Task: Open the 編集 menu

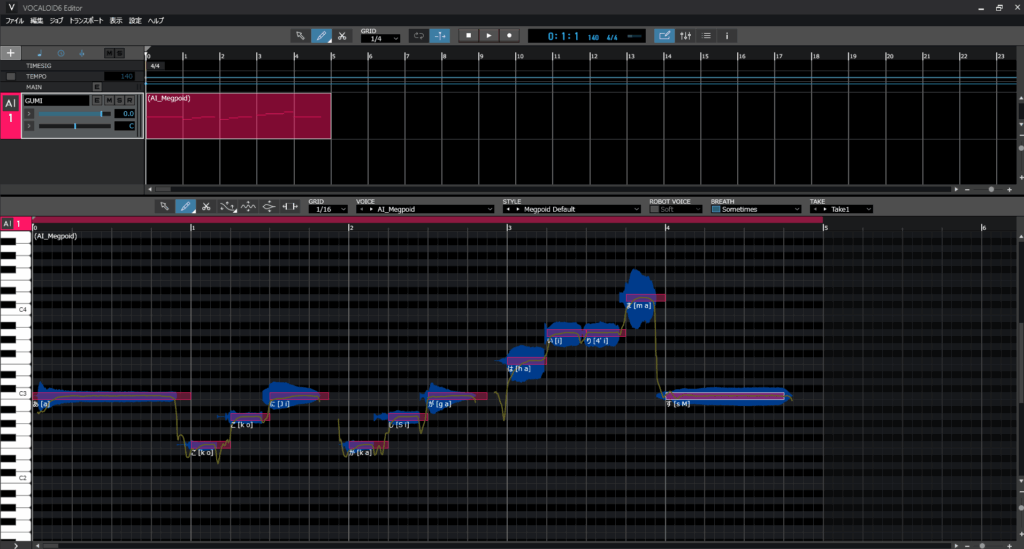Action: tap(37, 21)
